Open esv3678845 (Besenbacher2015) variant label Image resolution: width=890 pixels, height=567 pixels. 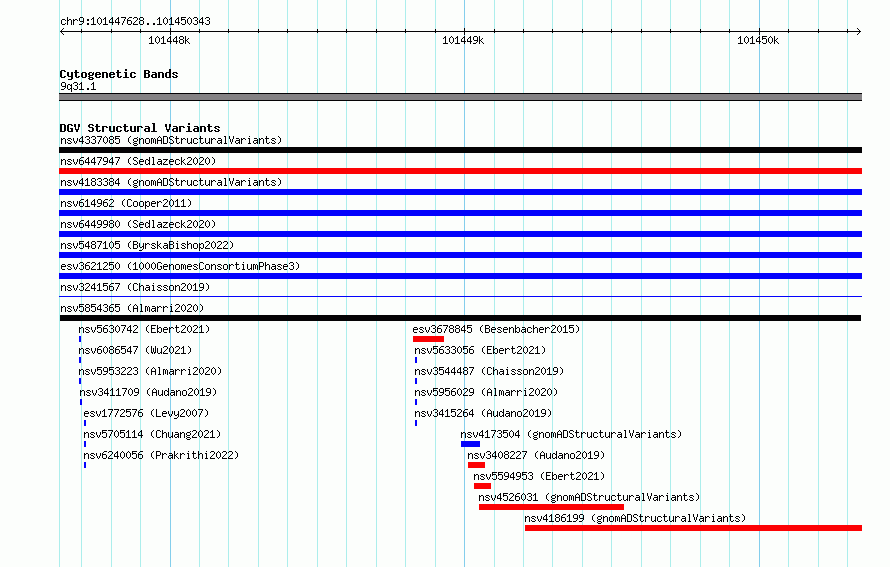pos(496,329)
